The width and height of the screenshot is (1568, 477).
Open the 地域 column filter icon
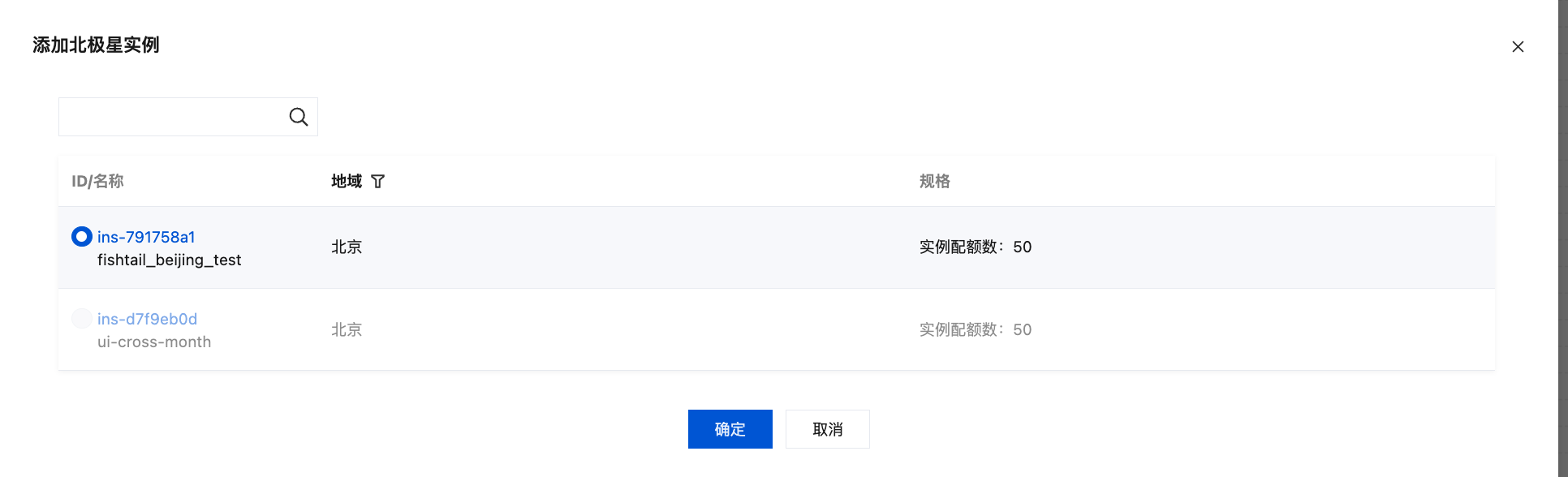[377, 182]
